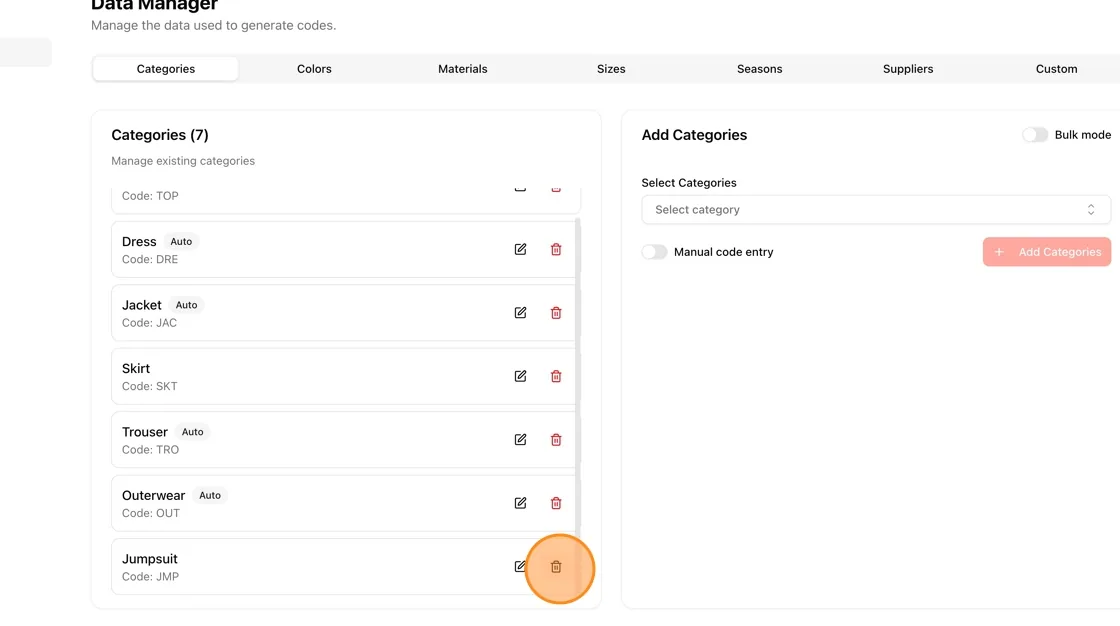Click the Code: JMP text
Screen dimensions: 1120x626
point(150,577)
